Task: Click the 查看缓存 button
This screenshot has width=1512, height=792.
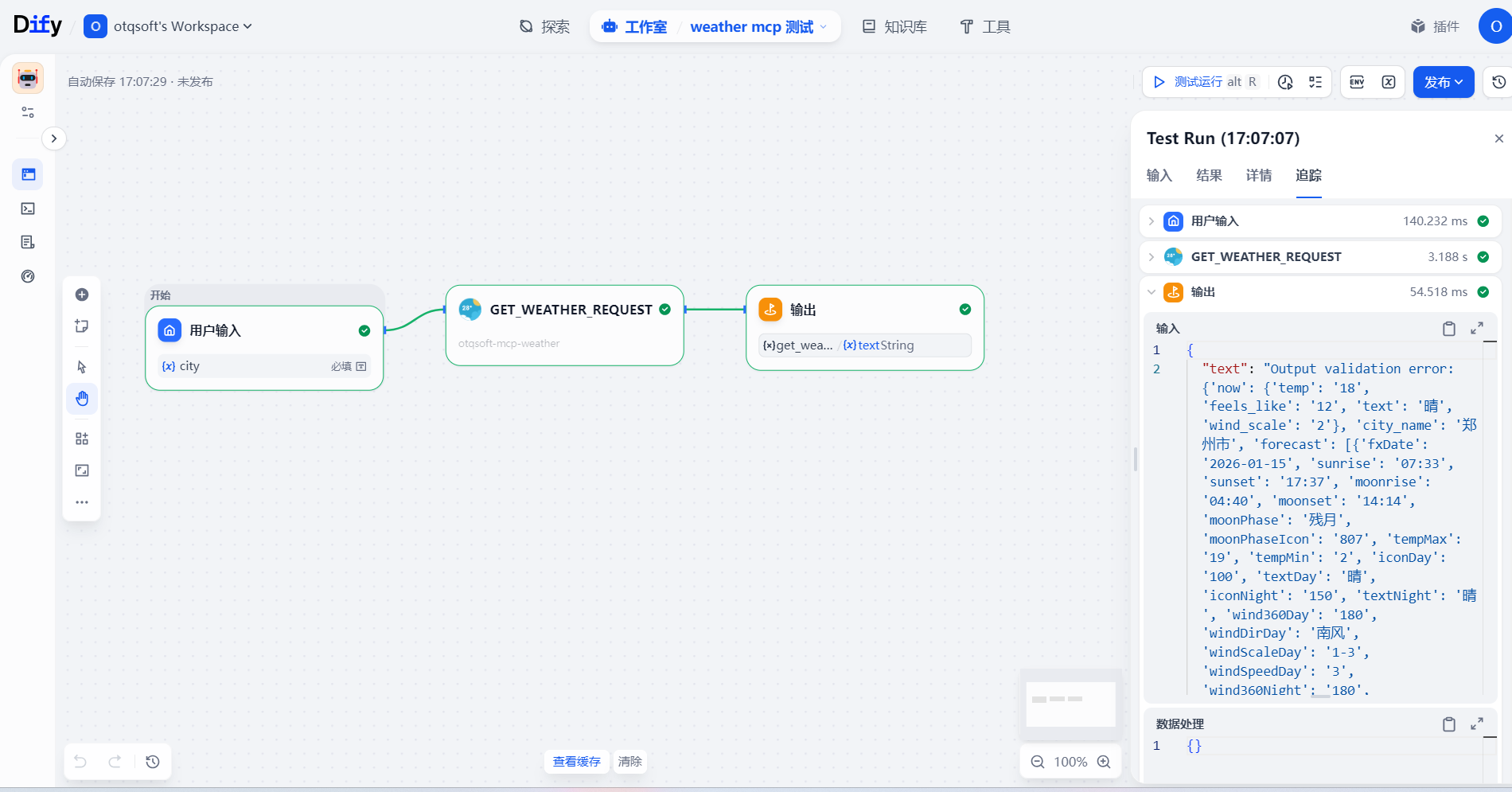Action: (x=577, y=762)
